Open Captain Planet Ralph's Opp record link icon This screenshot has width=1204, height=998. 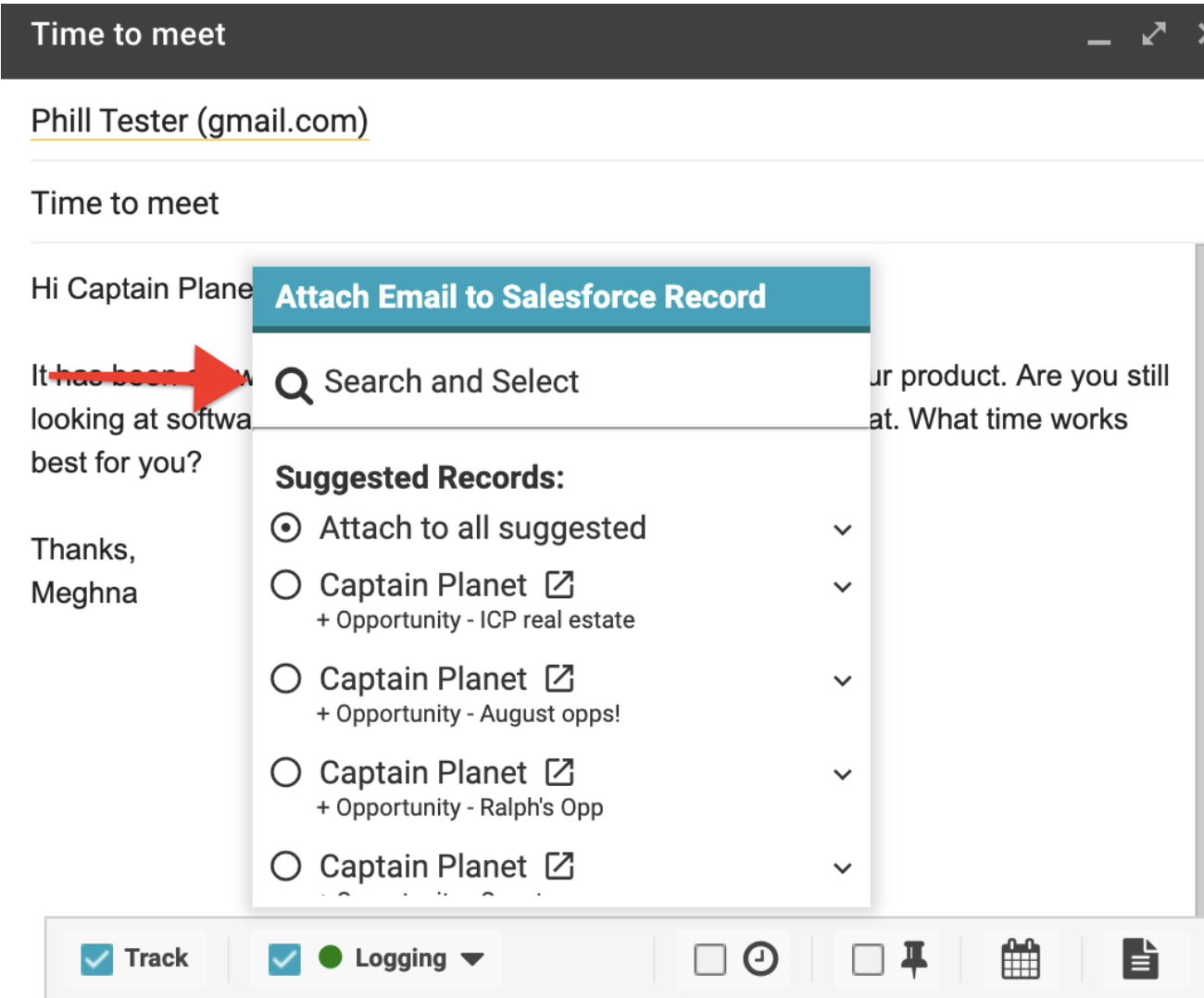point(559,771)
